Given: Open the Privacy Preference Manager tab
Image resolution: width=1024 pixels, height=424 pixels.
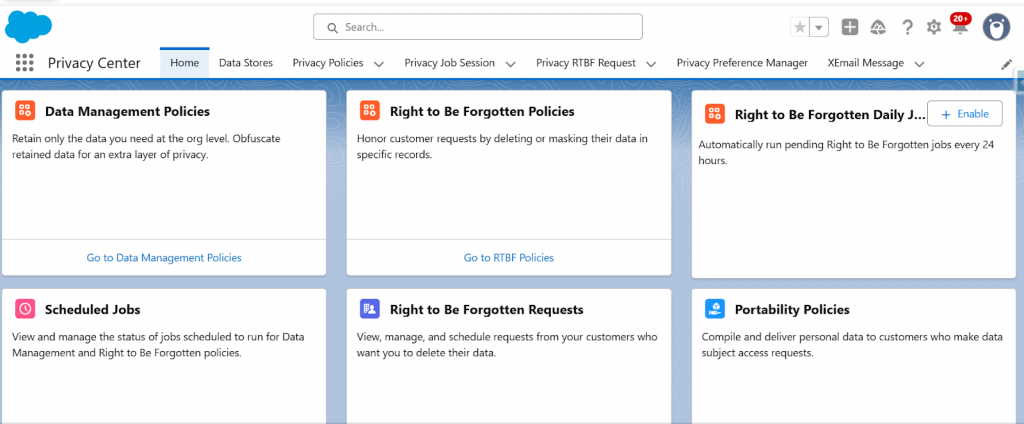Looking at the screenshot, I should tap(742, 63).
